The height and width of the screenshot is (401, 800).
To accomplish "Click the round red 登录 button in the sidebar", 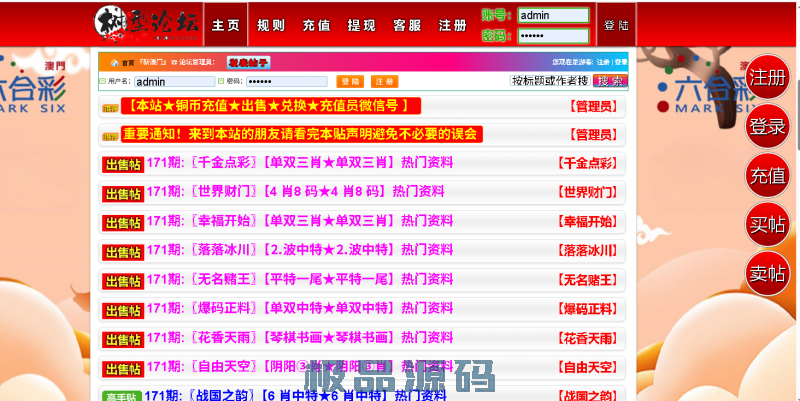I will [767, 127].
